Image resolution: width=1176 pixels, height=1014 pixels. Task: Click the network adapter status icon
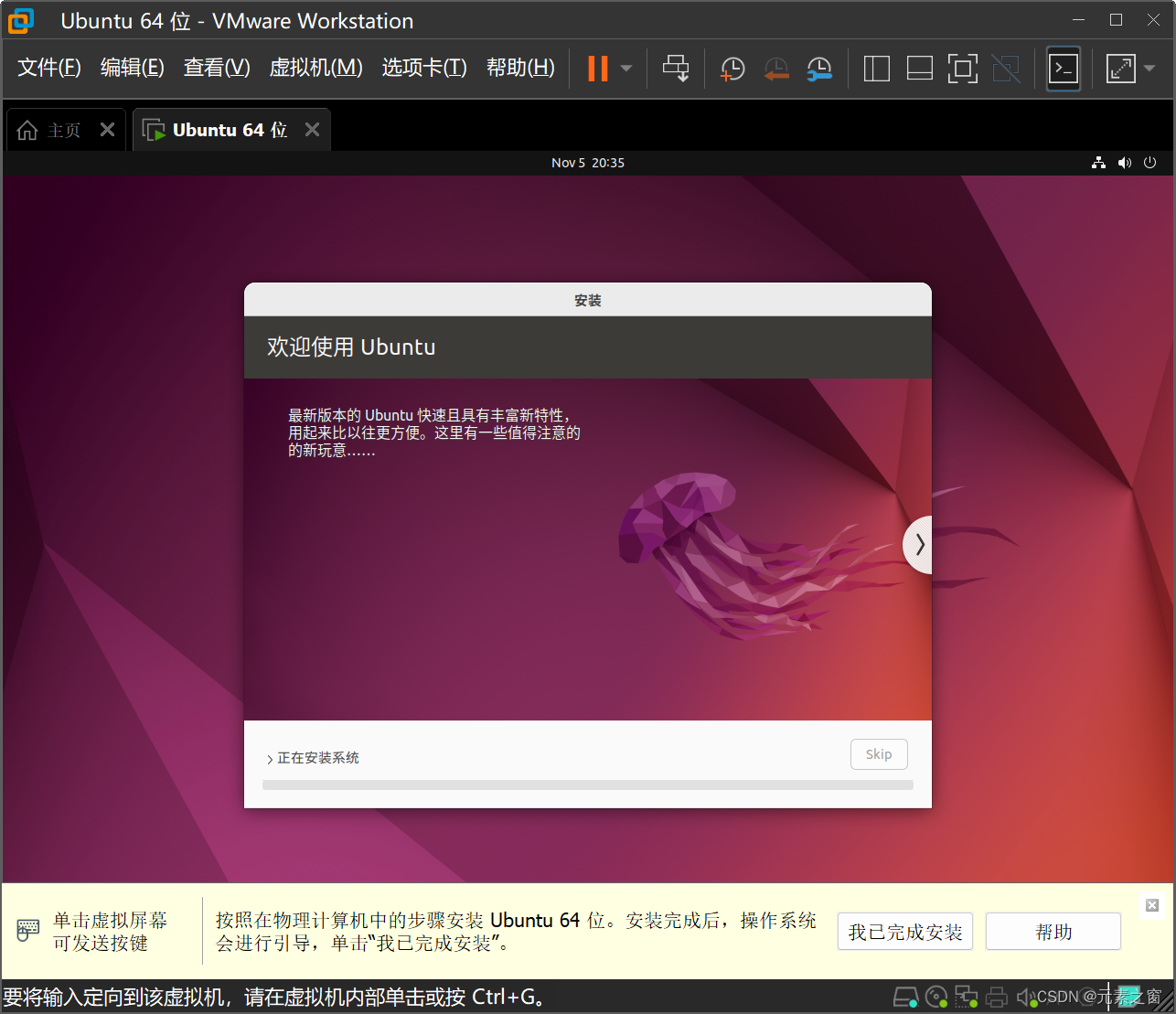point(967,997)
